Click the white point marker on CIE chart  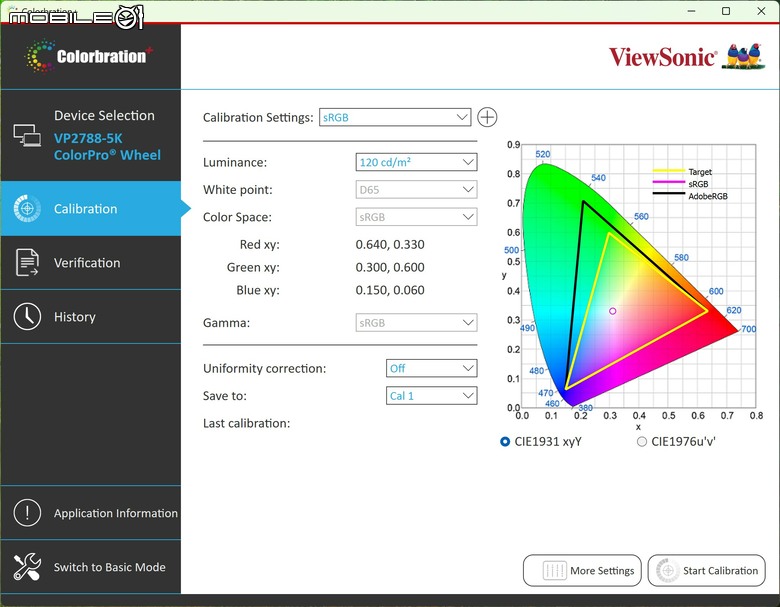click(x=613, y=311)
